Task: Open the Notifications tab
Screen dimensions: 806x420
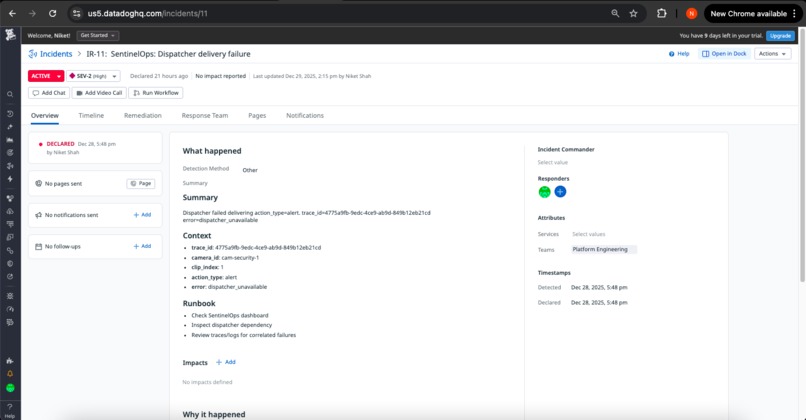Action: 305,116
